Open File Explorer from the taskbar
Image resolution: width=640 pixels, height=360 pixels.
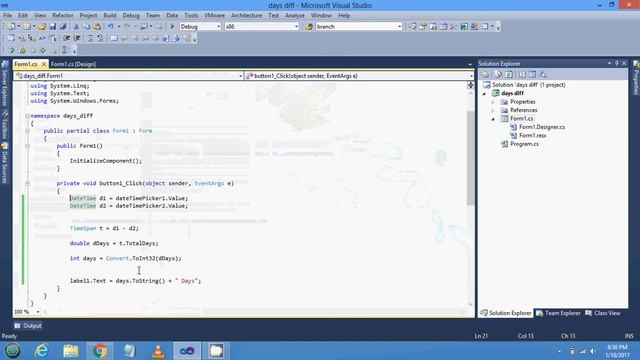(x=71, y=351)
